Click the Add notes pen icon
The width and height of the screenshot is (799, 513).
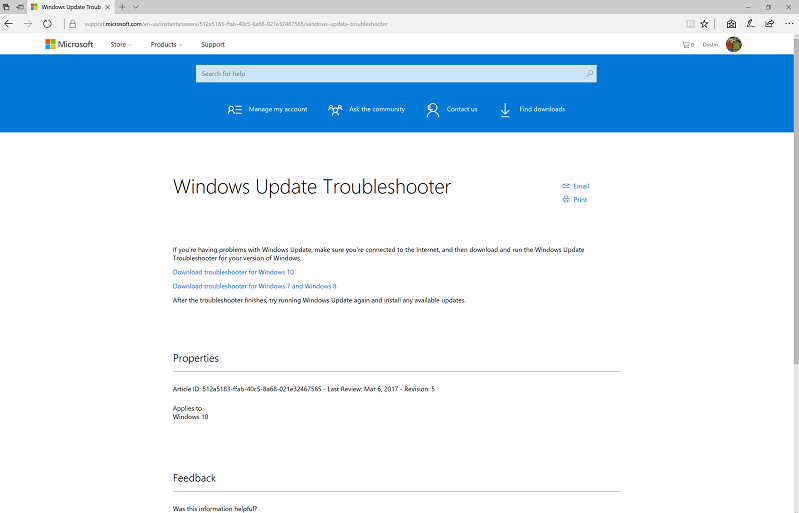(750, 23)
